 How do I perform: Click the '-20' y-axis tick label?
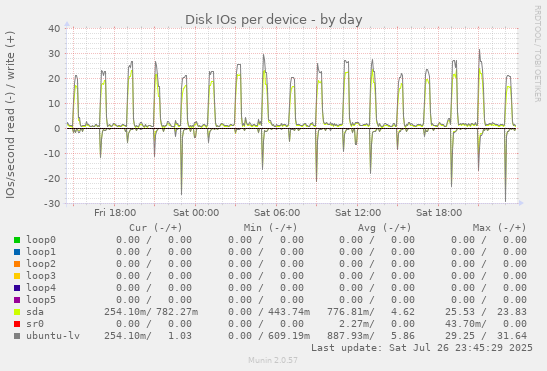point(52,179)
